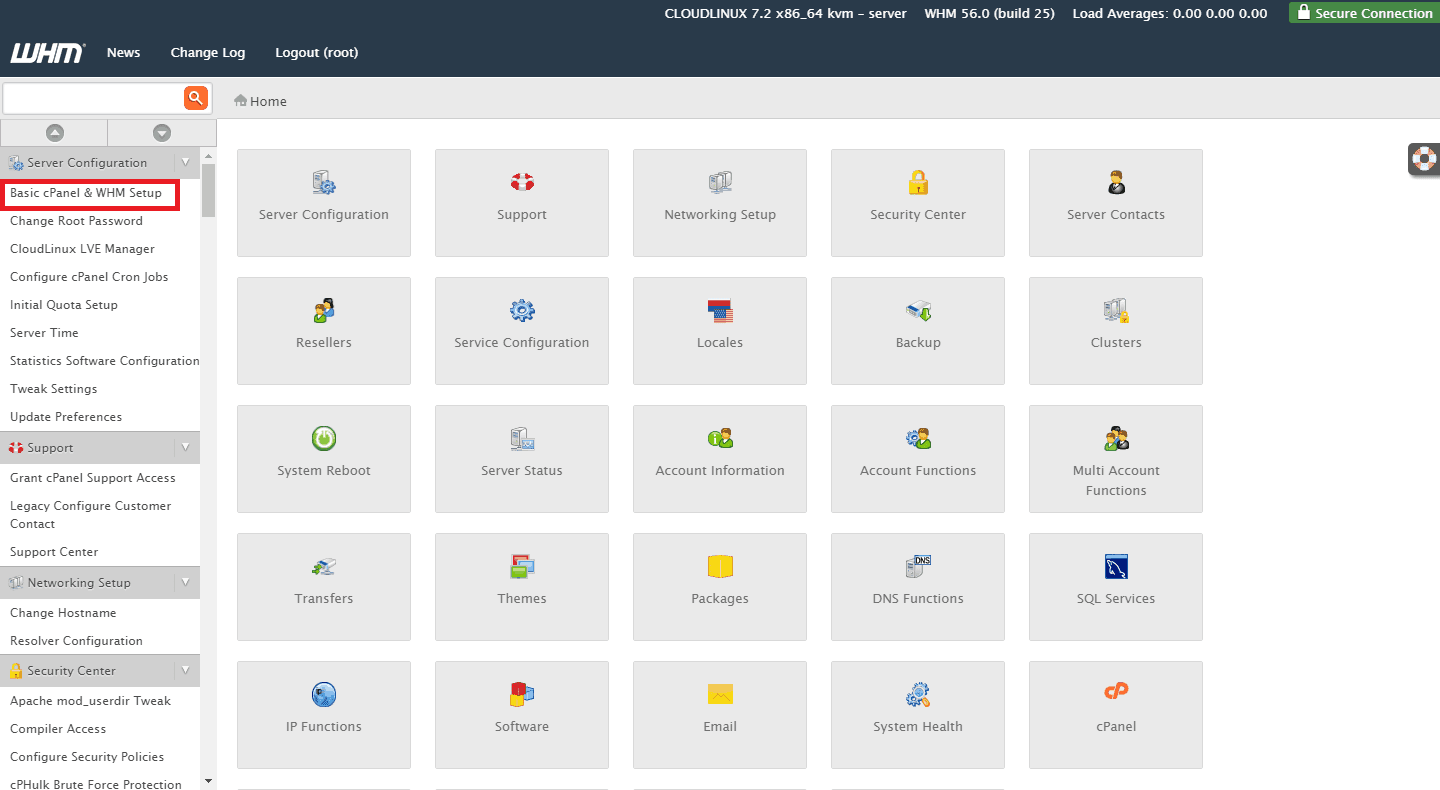The height and width of the screenshot is (790, 1440).
Task: Click the Home breadcrumb
Action: 260,101
